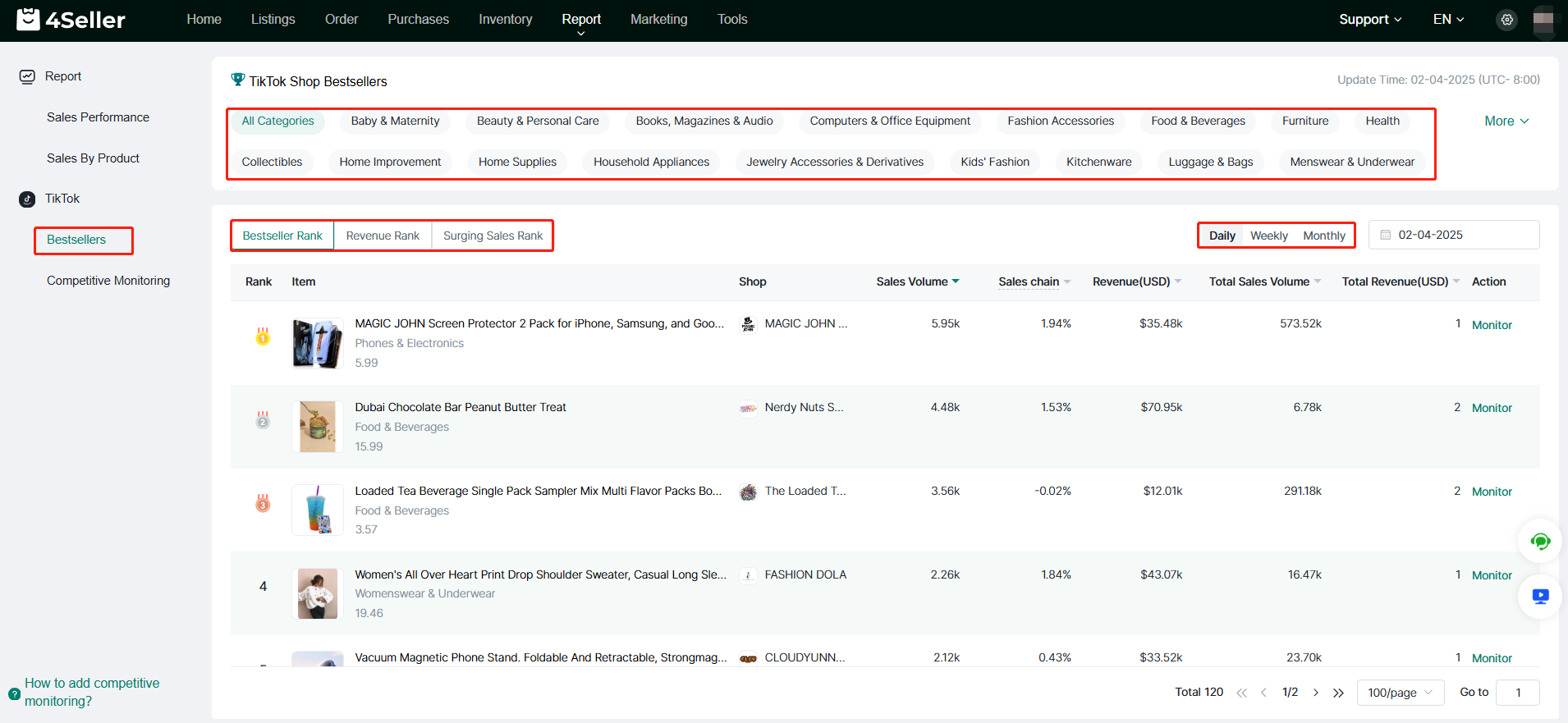Open the screen protector product thumbnail
The image size is (1568, 723).
tap(318, 344)
